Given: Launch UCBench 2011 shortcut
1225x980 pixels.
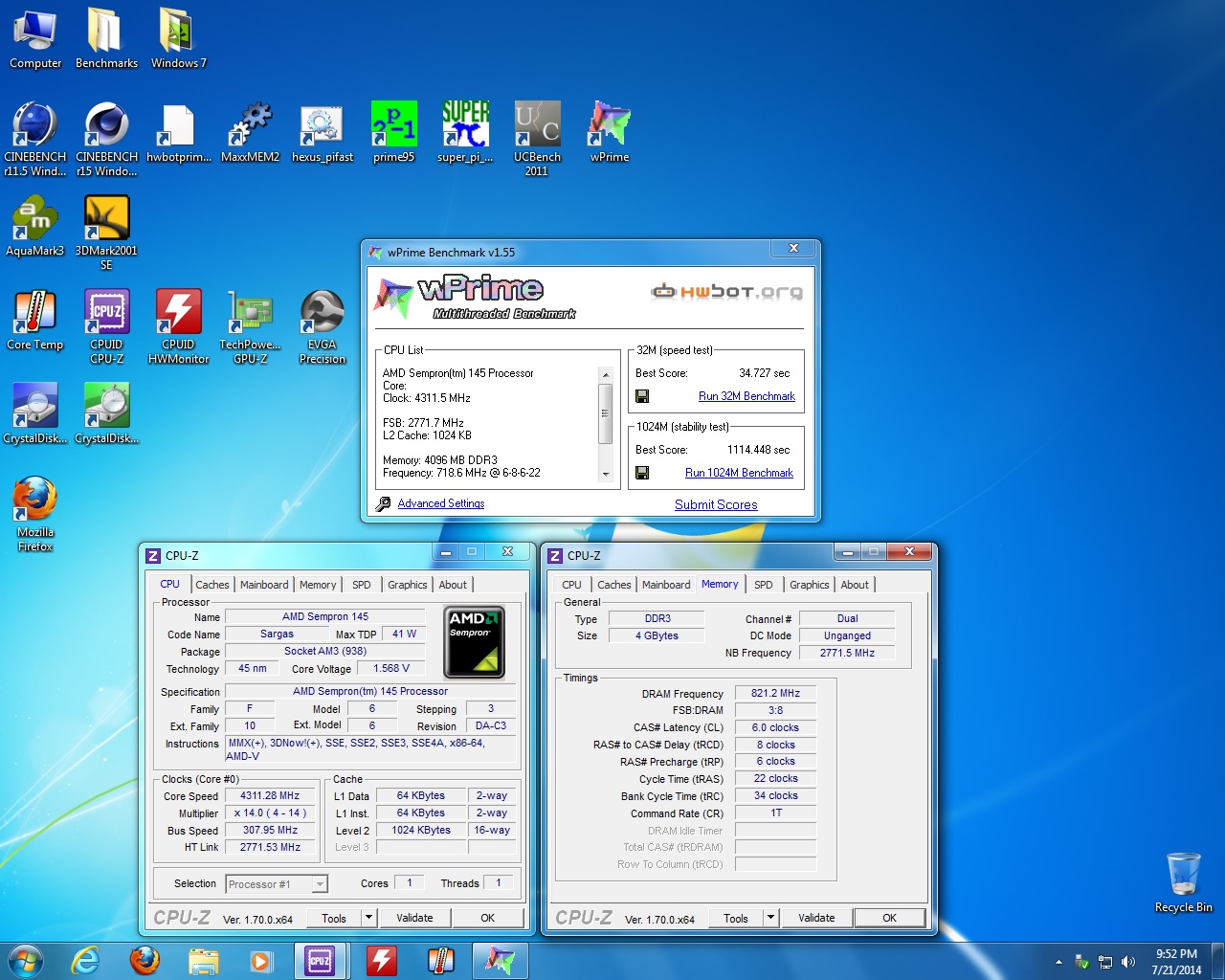Looking at the screenshot, I should tap(537, 139).
